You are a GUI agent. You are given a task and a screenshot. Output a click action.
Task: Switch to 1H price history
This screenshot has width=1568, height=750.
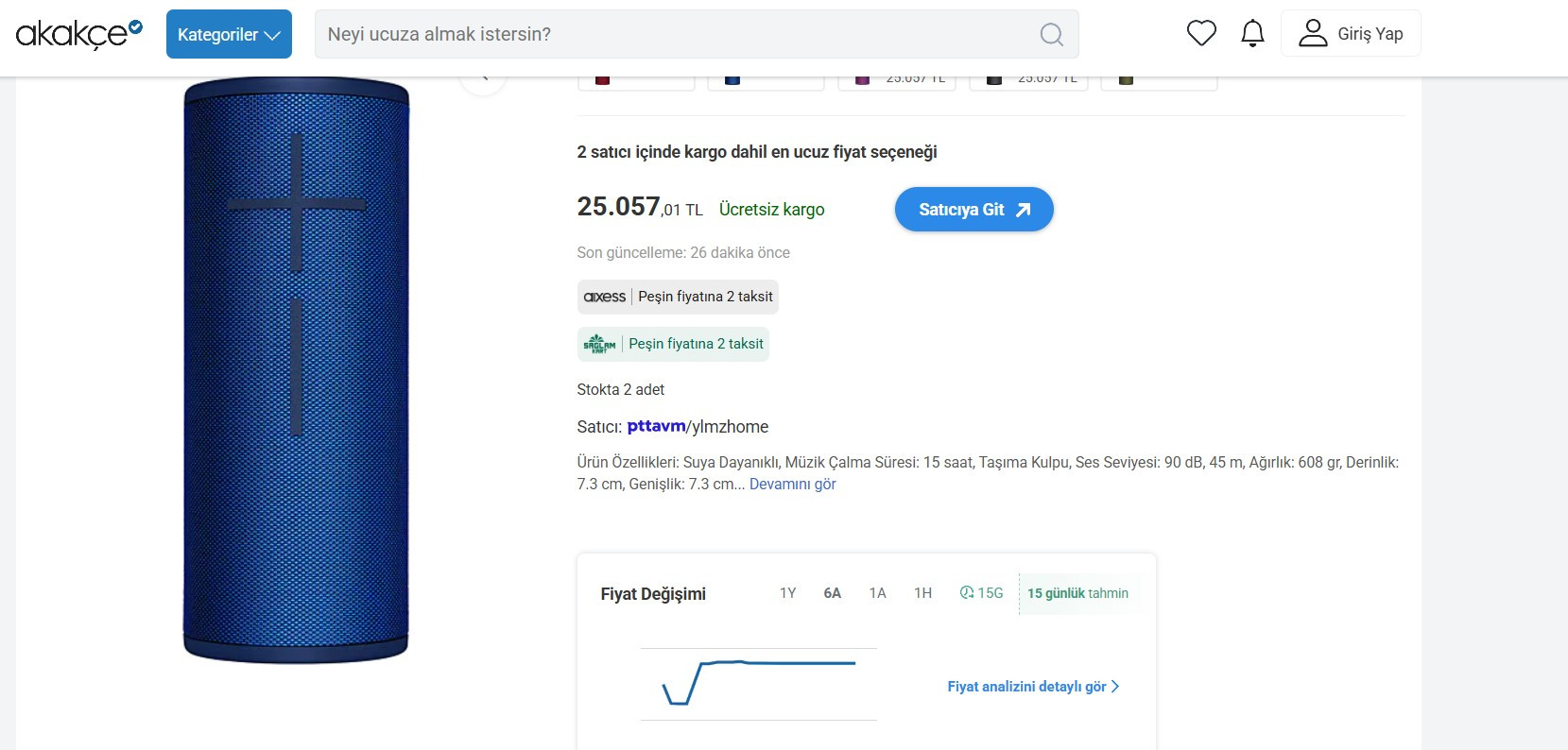tap(922, 593)
